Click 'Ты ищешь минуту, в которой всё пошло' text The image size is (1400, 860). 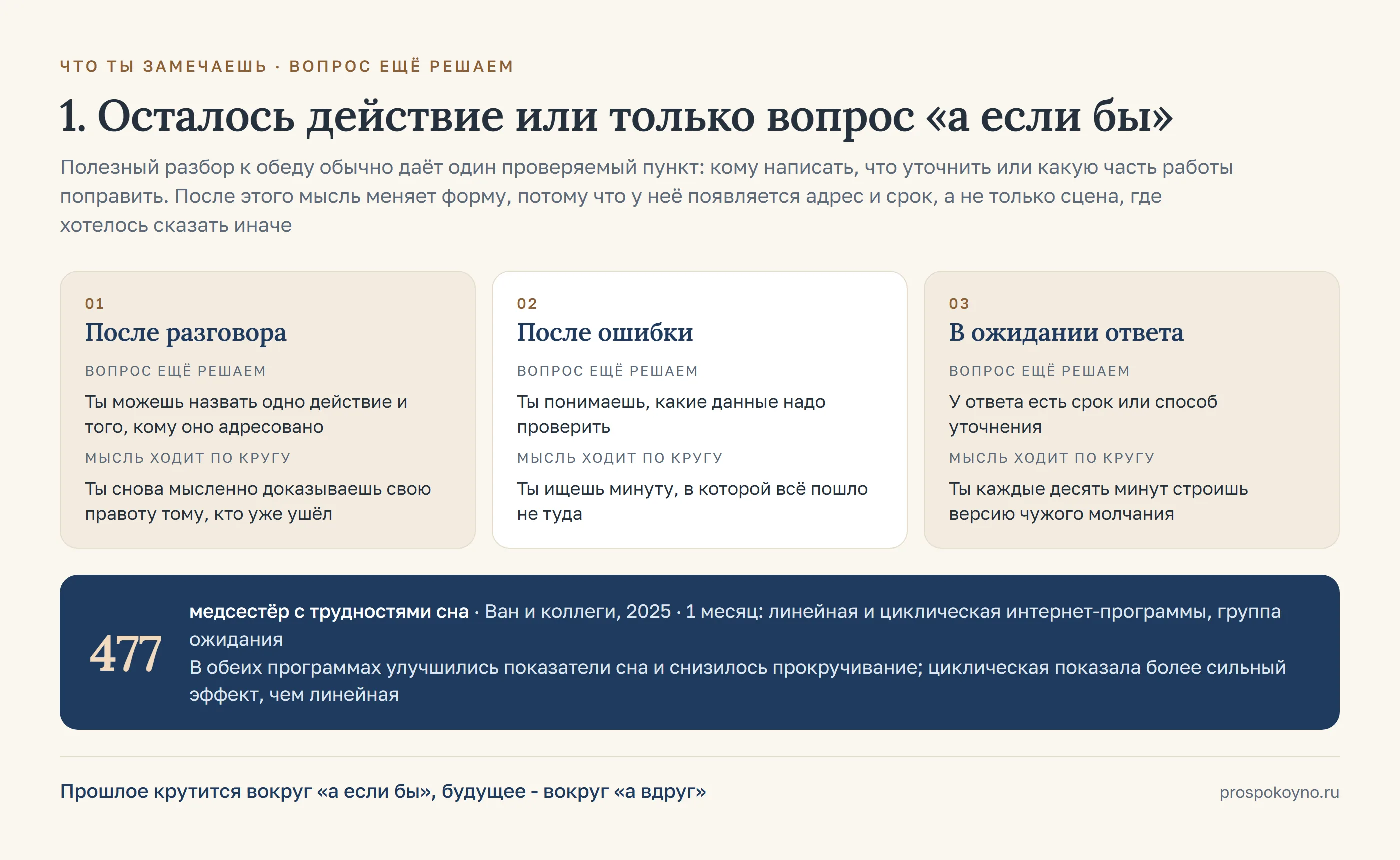coord(692,501)
